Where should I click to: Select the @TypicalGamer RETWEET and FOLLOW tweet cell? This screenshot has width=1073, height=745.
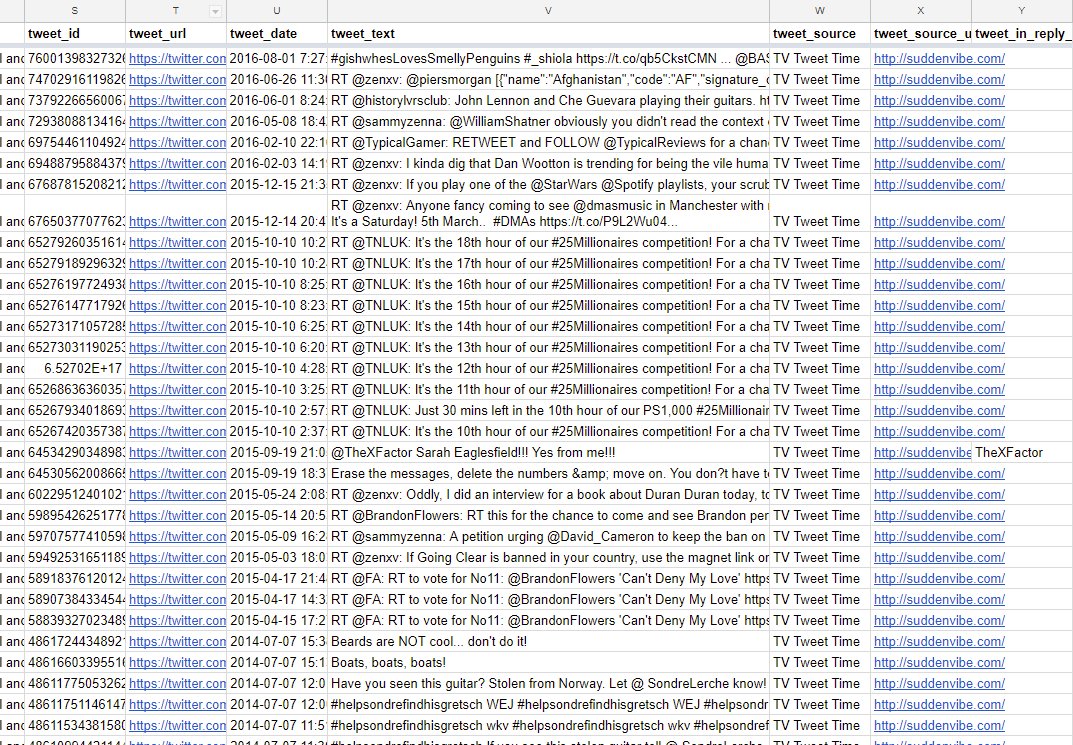pos(548,142)
